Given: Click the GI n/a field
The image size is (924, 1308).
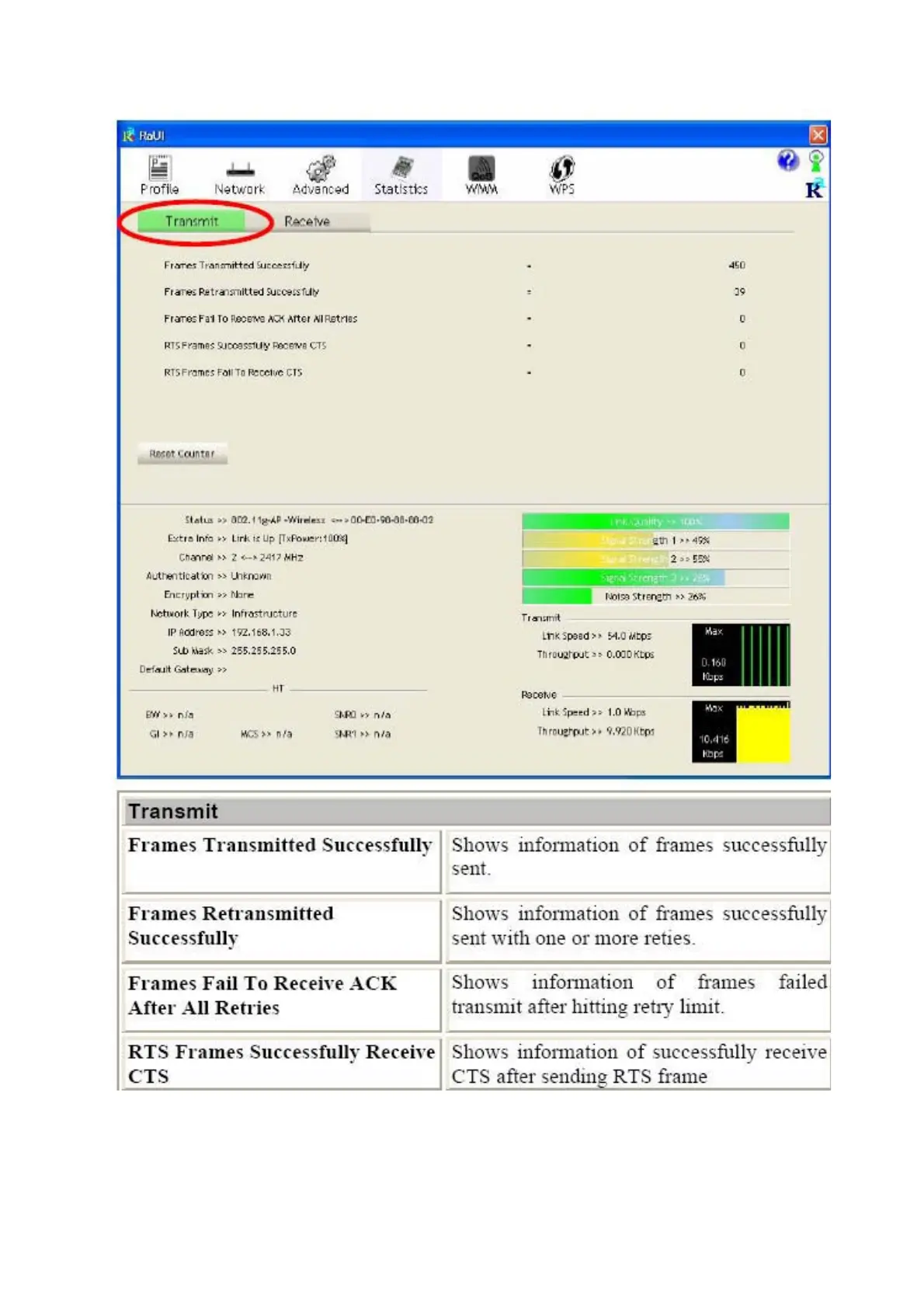Looking at the screenshot, I should 172,734.
